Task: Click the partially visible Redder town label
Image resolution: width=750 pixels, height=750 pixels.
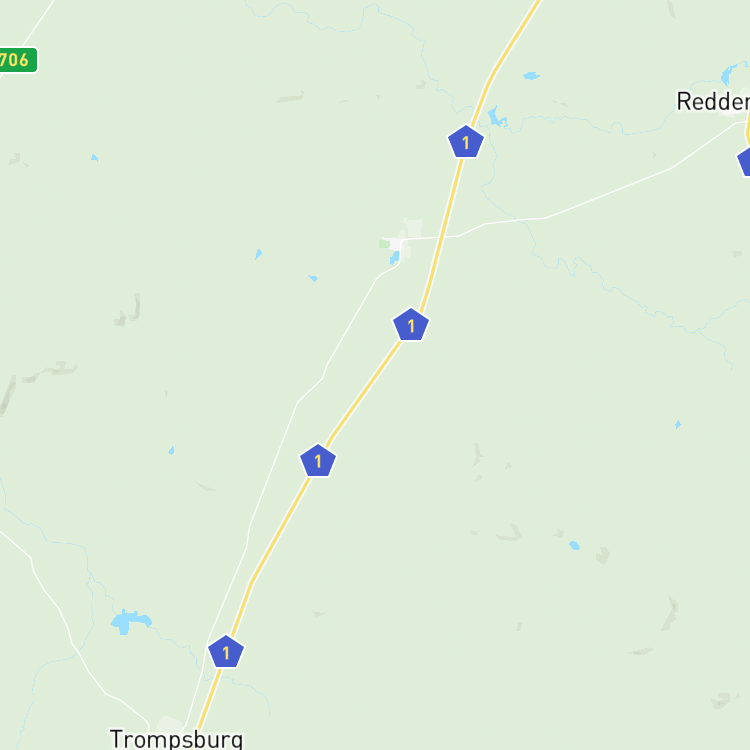Action: click(x=713, y=101)
